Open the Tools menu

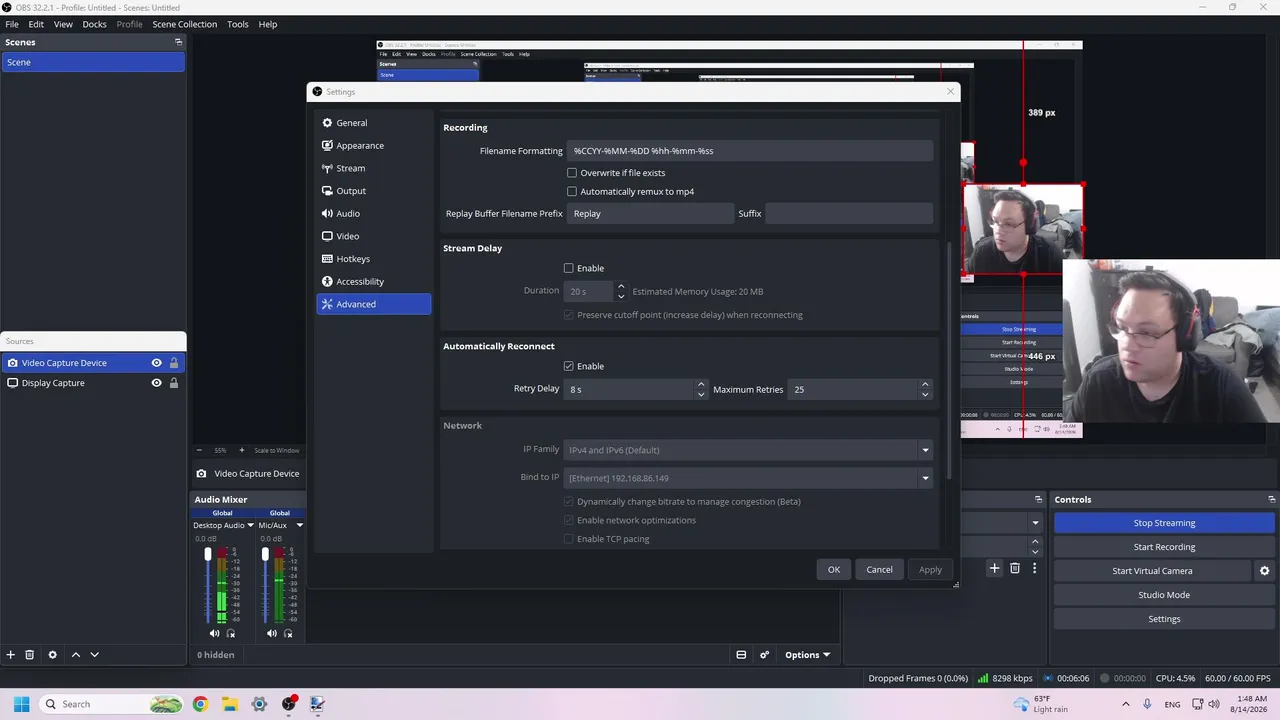(x=237, y=24)
